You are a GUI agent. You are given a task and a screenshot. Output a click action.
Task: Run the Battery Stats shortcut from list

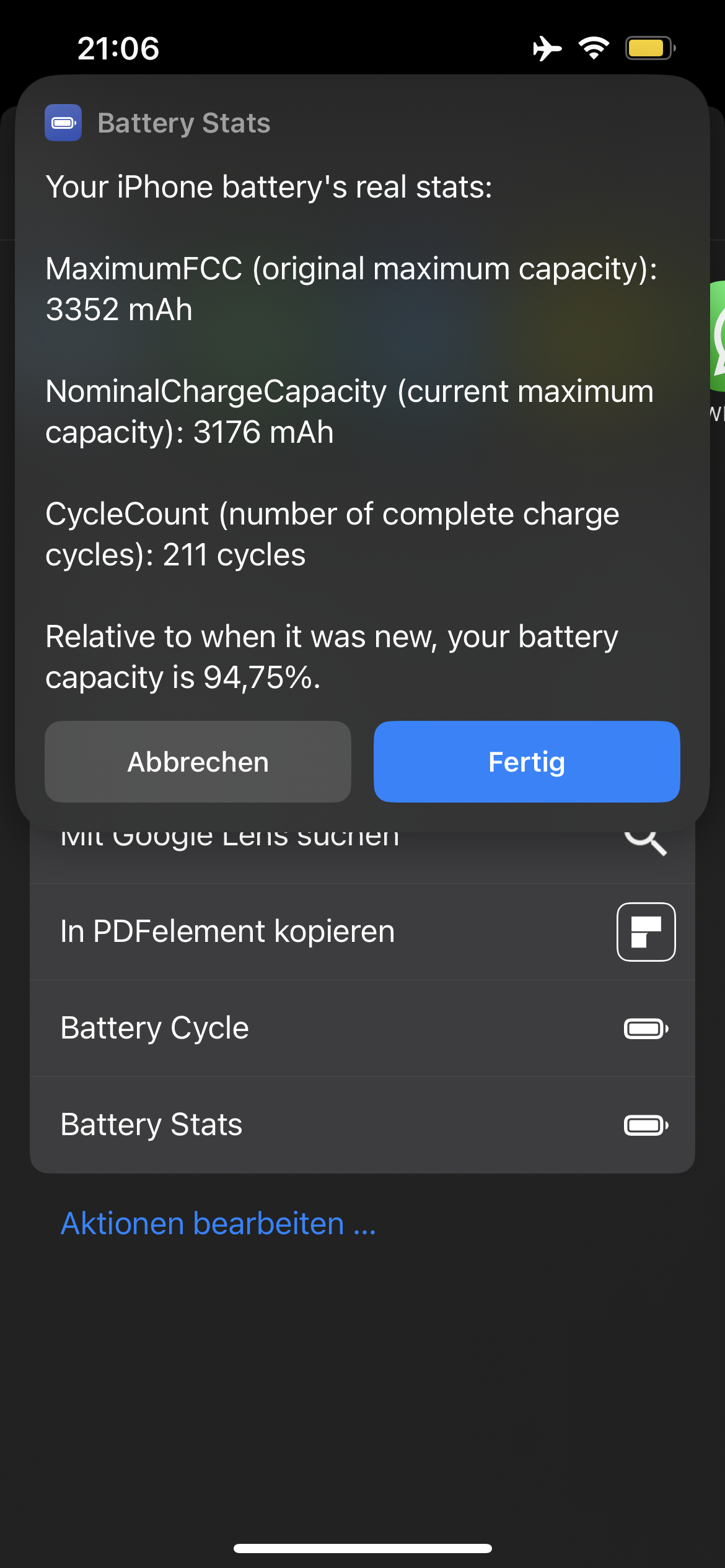click(152, 1125)
